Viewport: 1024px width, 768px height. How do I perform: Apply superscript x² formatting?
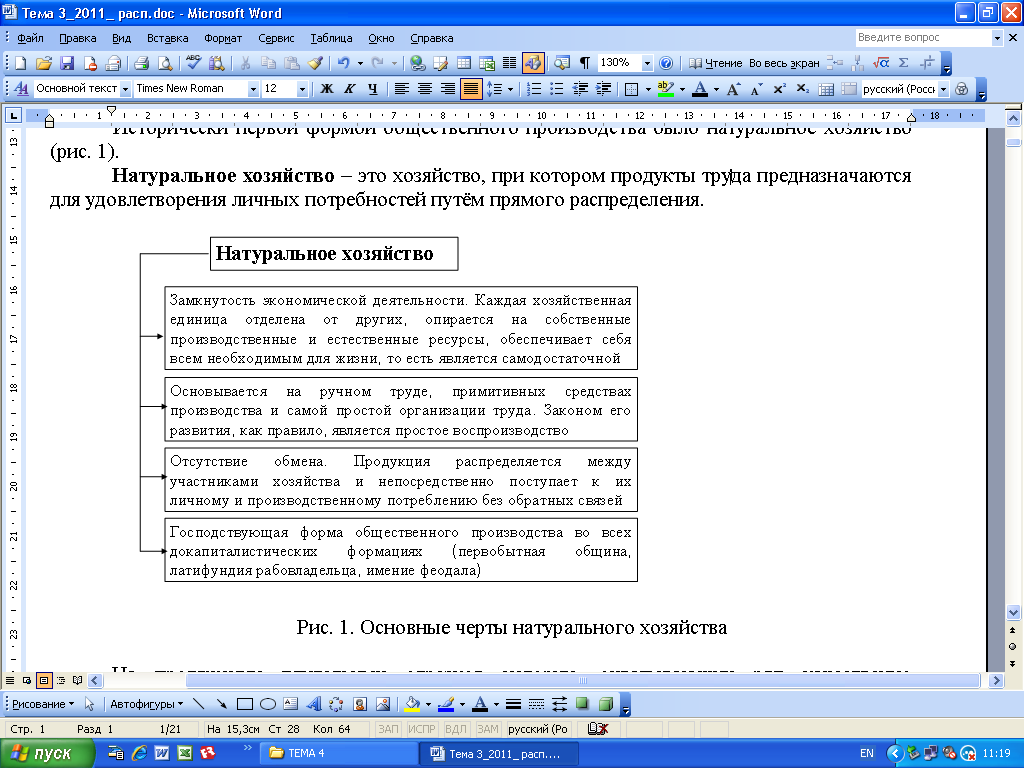click(779, 89)
